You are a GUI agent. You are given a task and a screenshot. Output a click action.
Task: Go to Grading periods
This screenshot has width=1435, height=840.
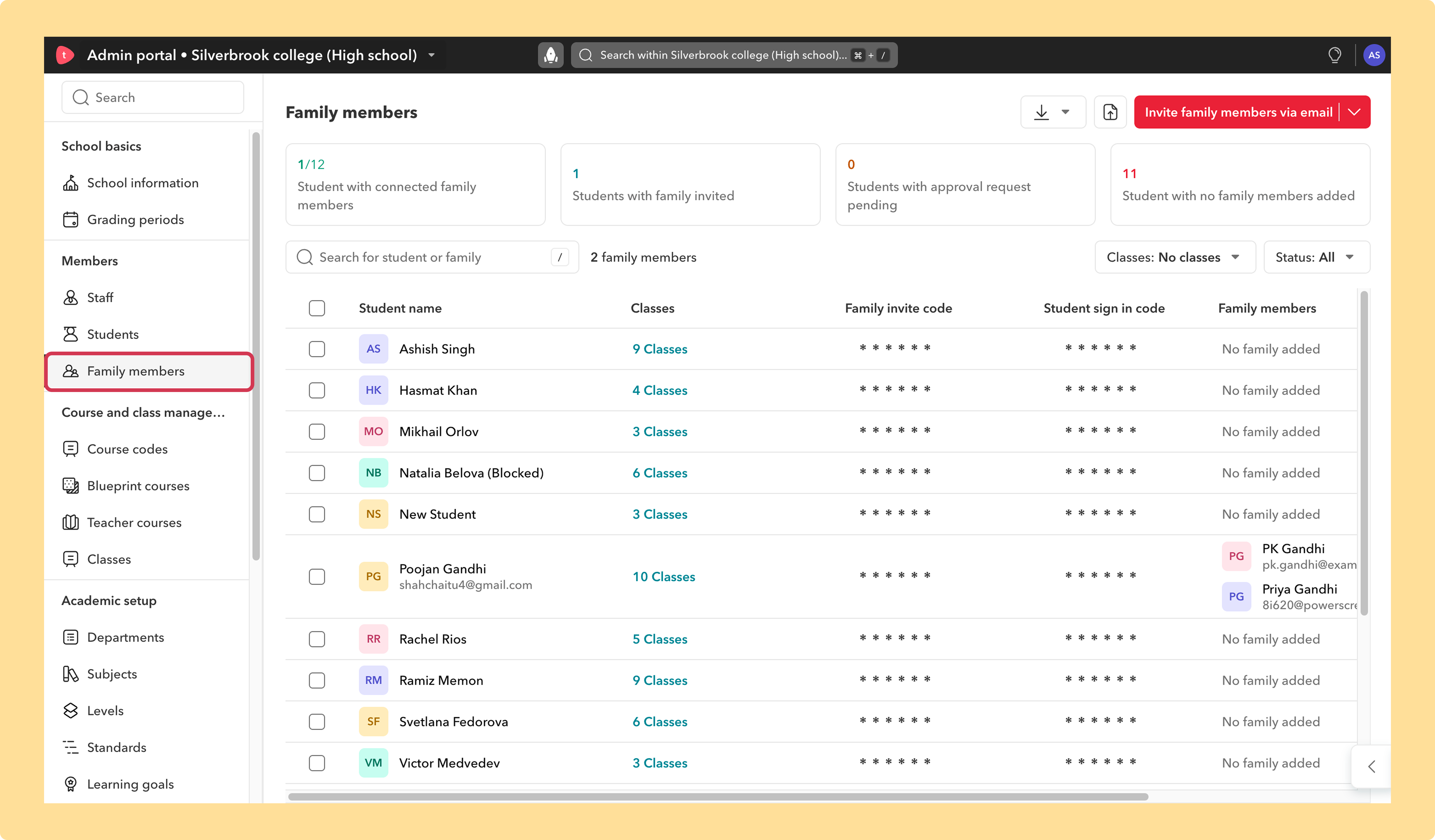coord(135,220)
